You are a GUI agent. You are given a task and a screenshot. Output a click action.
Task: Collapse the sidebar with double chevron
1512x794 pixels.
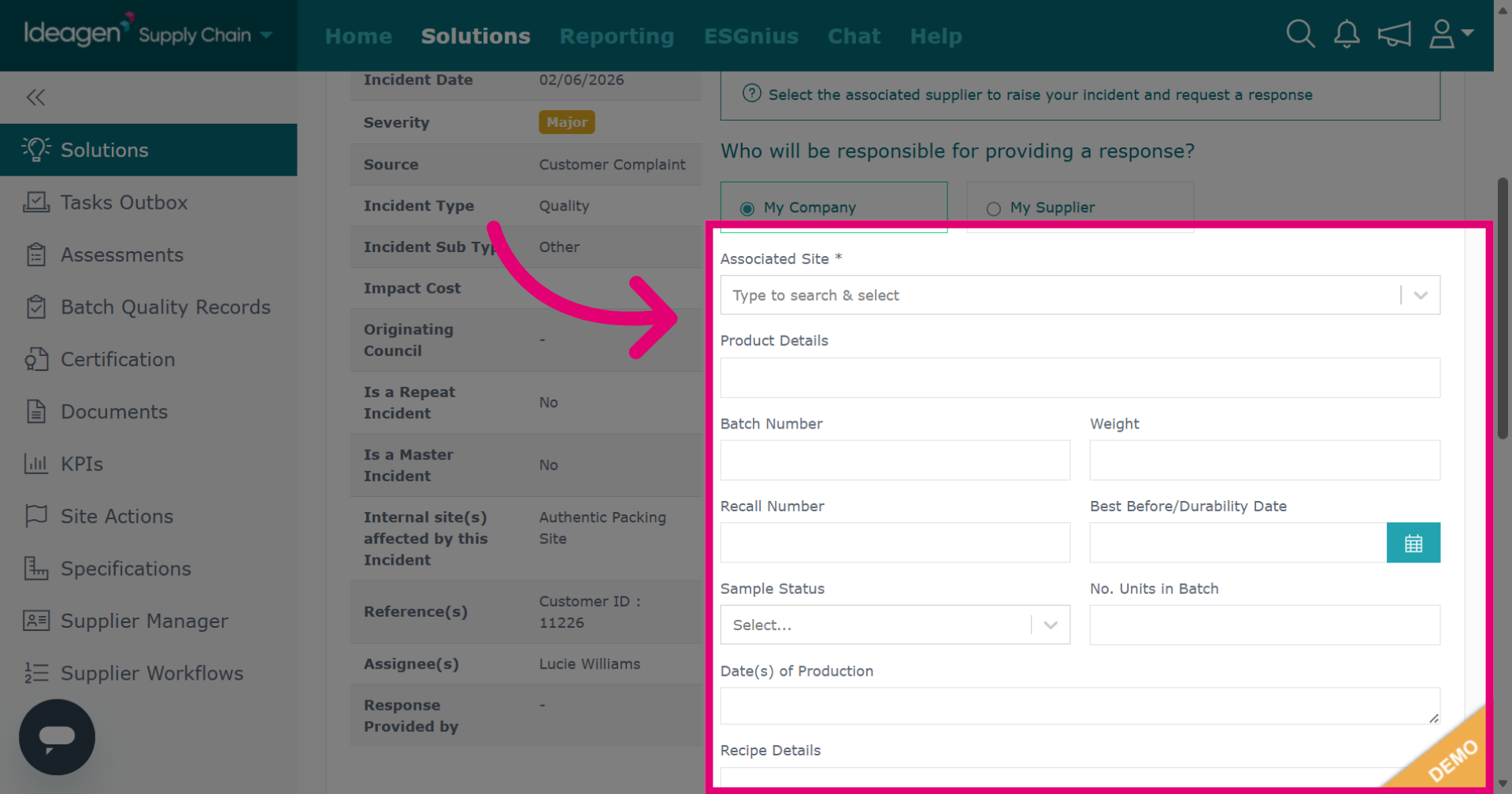[35, 97]
